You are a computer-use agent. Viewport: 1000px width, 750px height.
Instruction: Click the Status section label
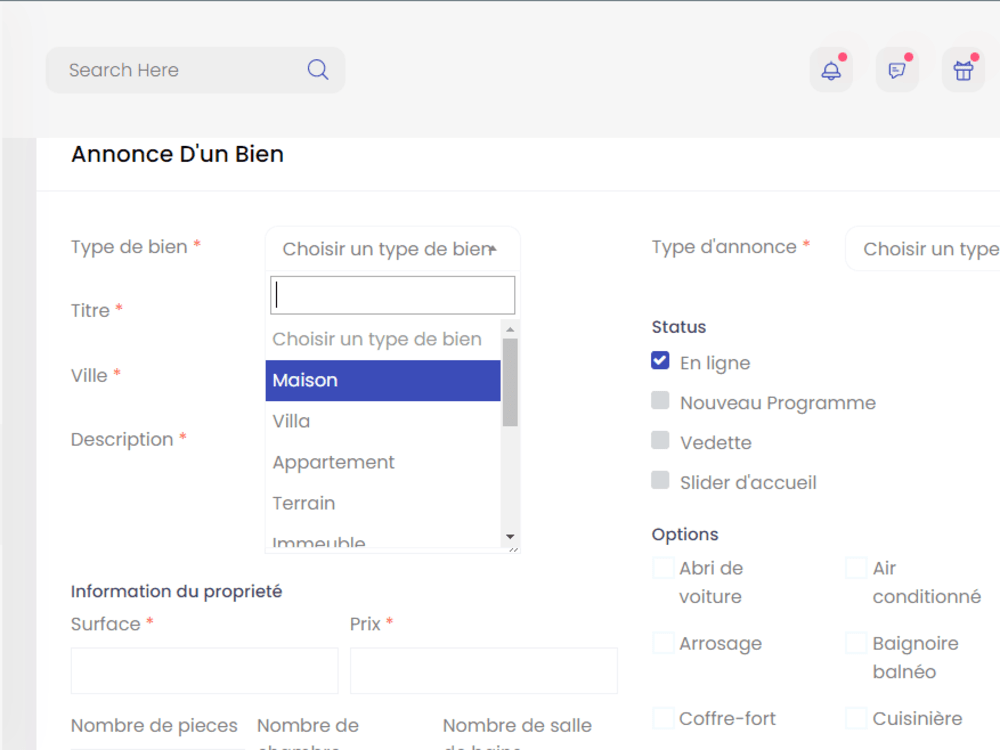click(x=679, y=327)
